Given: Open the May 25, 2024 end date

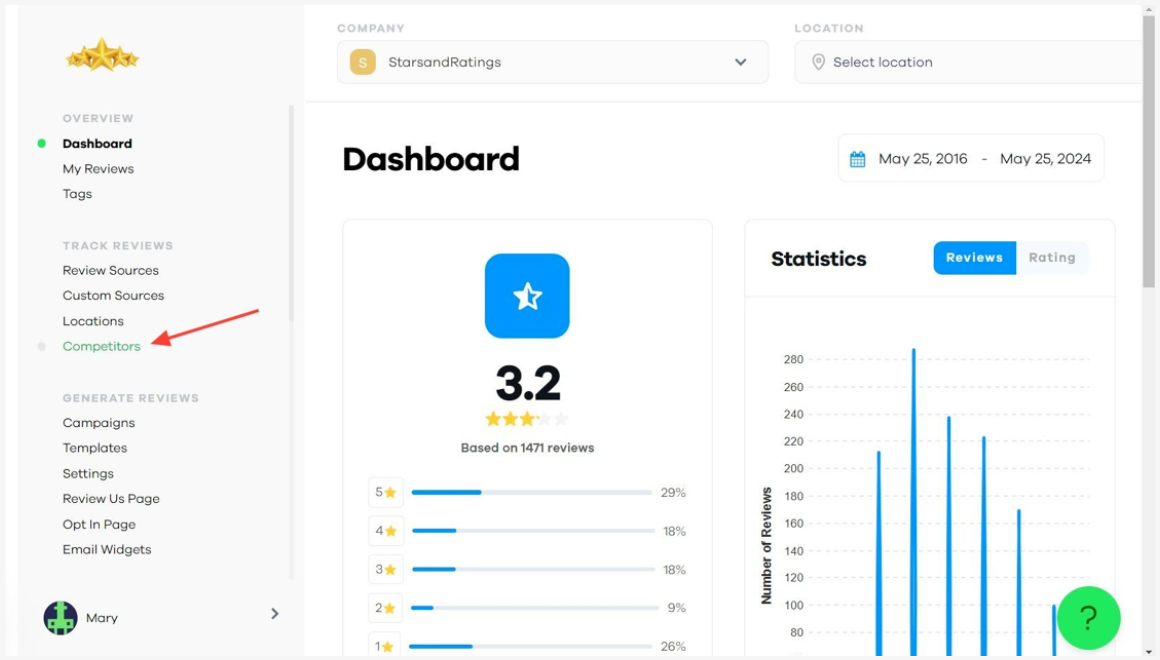Looking at the screenshot, I should click(1045, 159).
